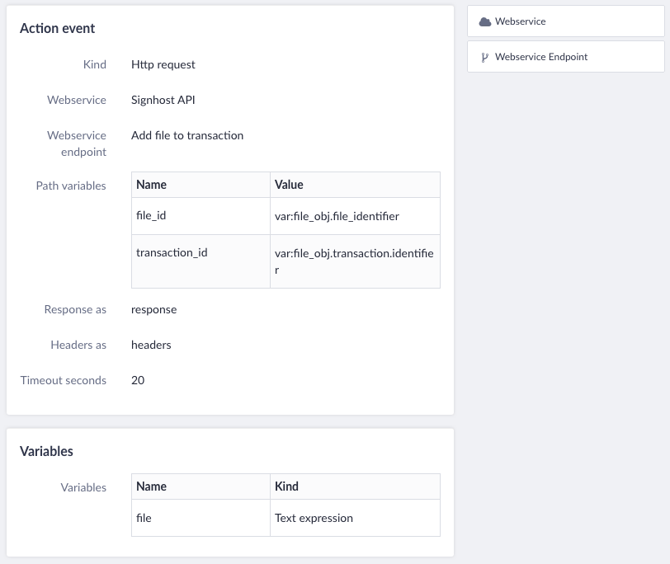Click the Name header in Path variables table
This screenshot has width=670, height=564.
151,185
